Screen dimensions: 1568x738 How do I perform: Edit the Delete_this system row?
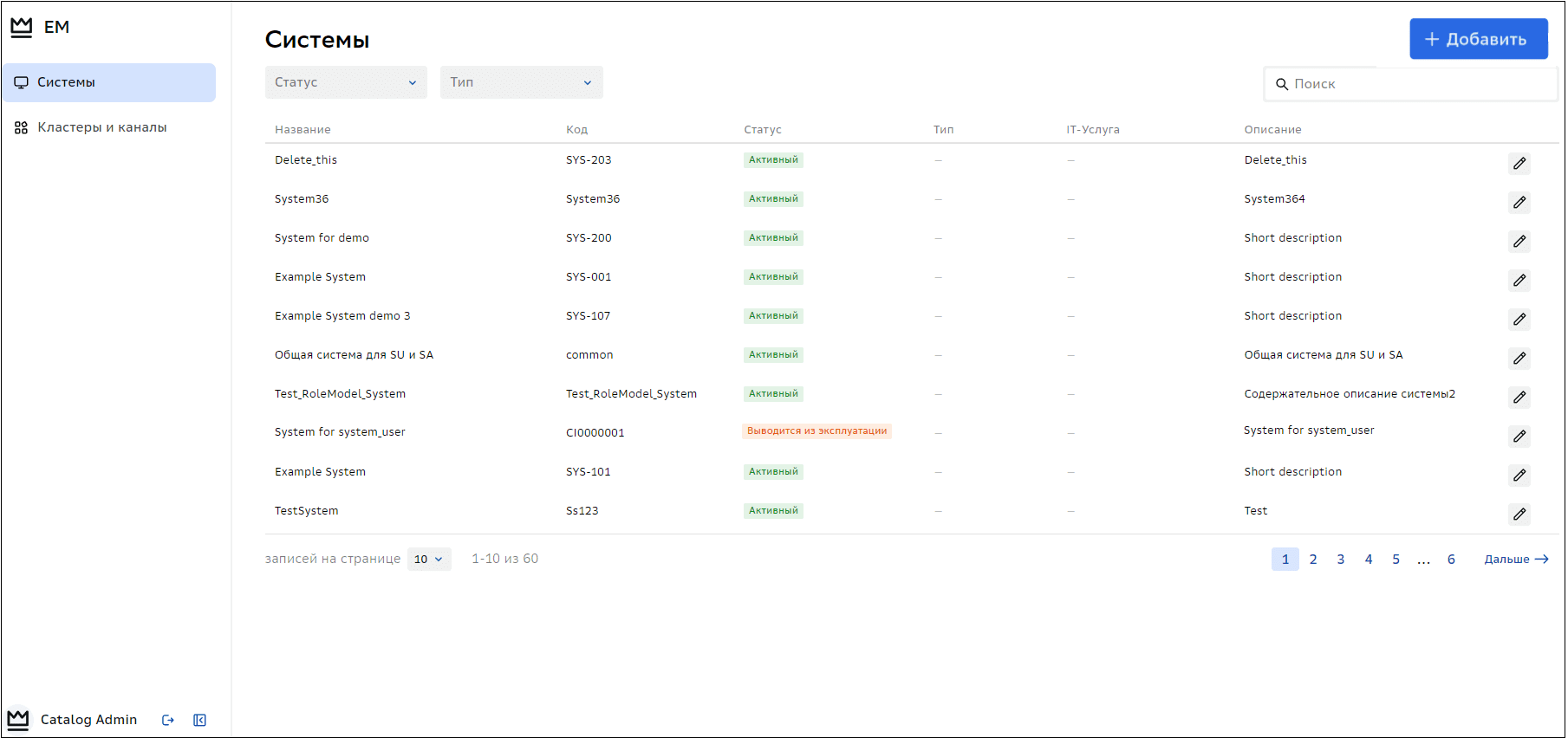tap(1519, 164)
